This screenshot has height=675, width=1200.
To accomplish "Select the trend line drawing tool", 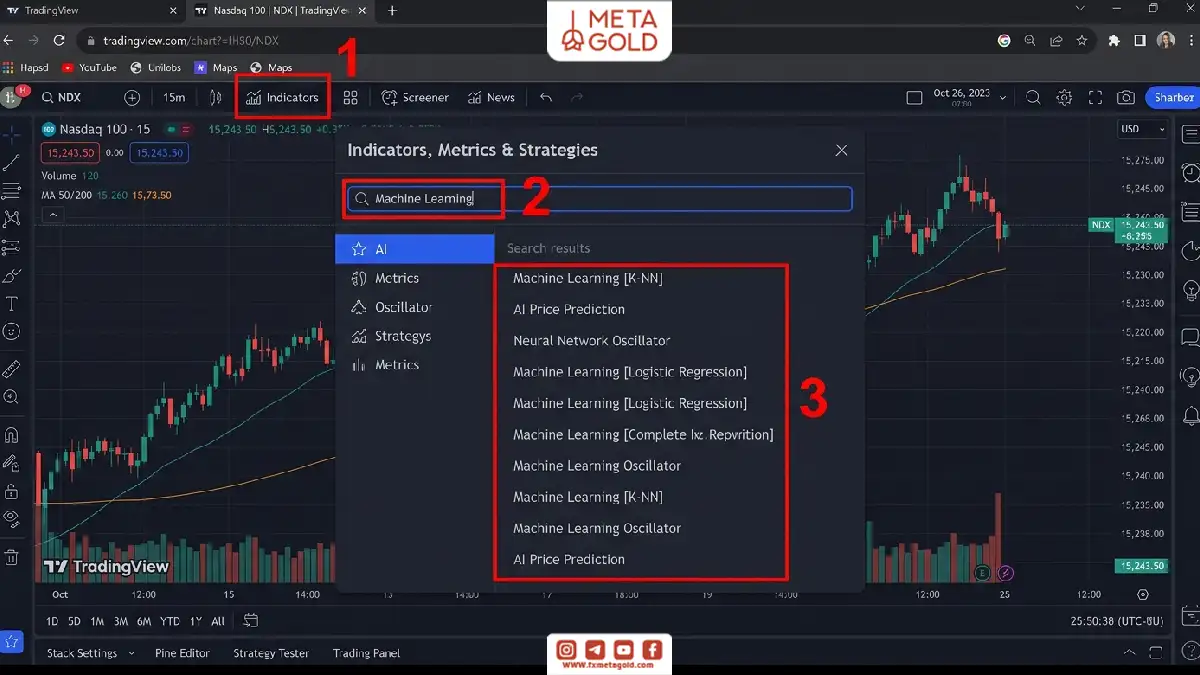I will click(x=12, y=162).
